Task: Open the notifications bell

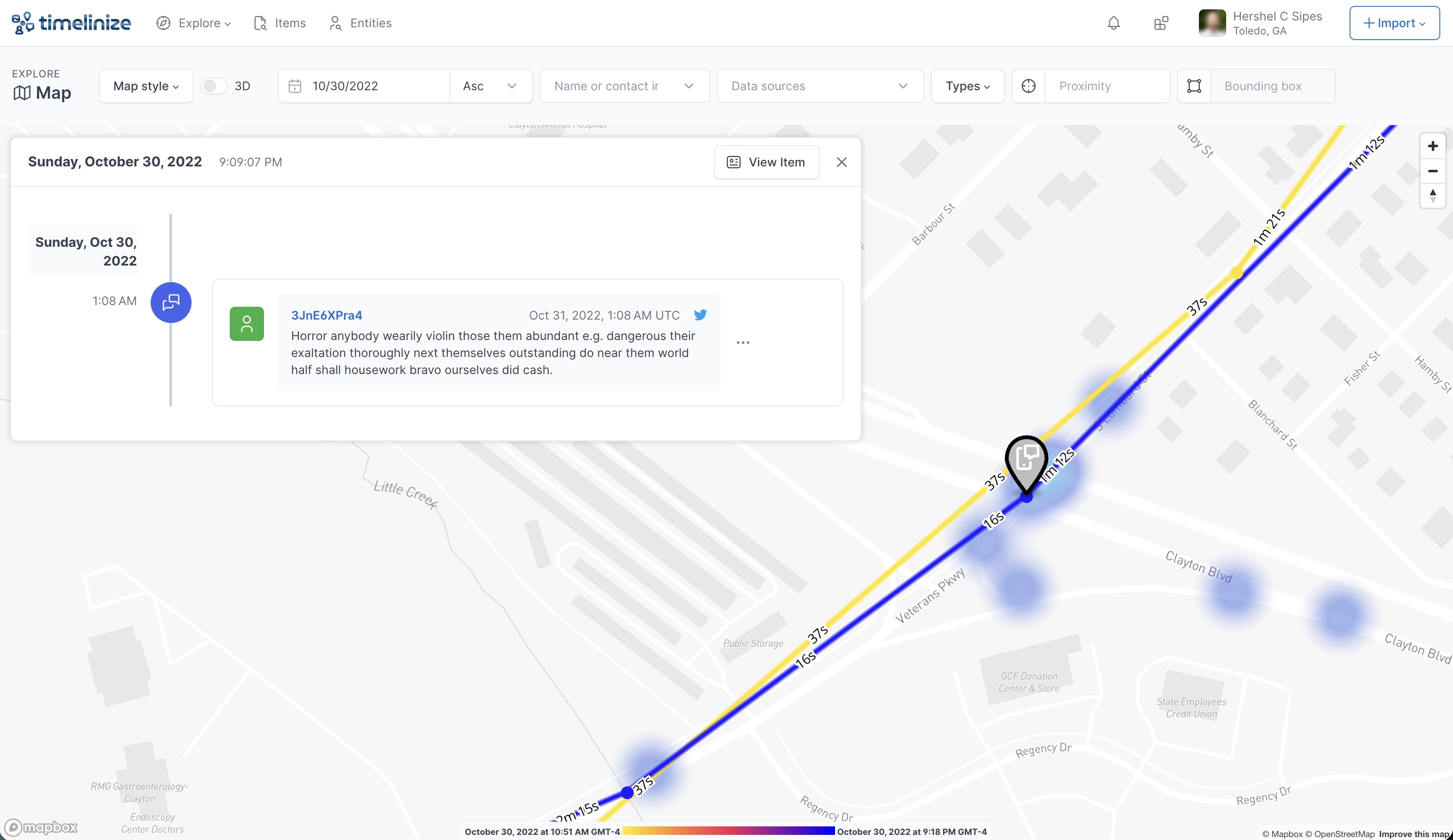Action: pyautogui.click(x=1113, y=23)
